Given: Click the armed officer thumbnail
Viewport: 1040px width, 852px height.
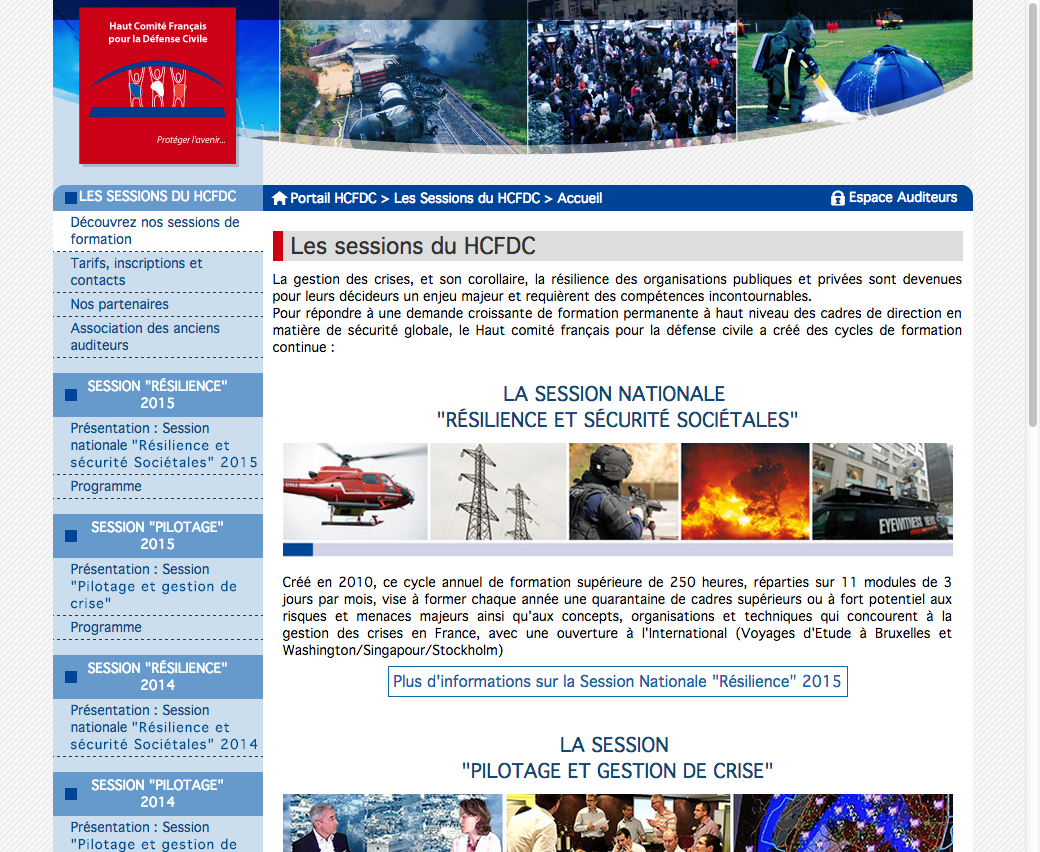Looking at the screenshot, I should (x=623, y=491).
